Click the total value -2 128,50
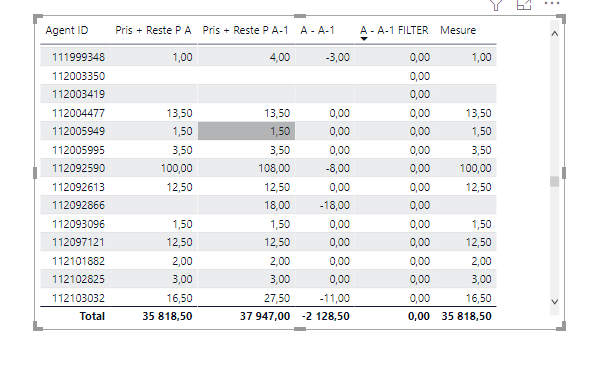This screenshot has height=387, width=602. 326,316
